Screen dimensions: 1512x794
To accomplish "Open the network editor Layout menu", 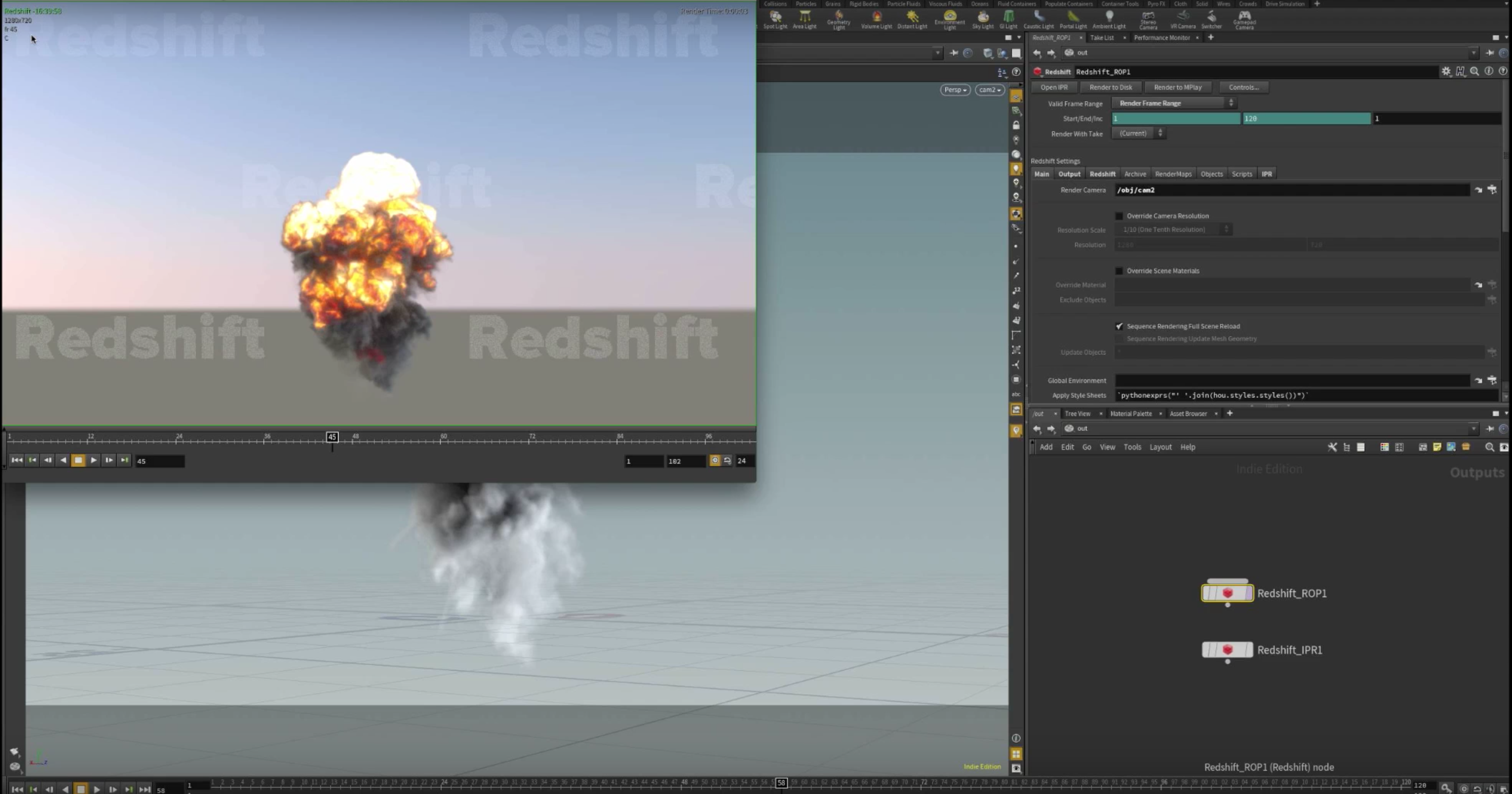I will [1160, 447].
